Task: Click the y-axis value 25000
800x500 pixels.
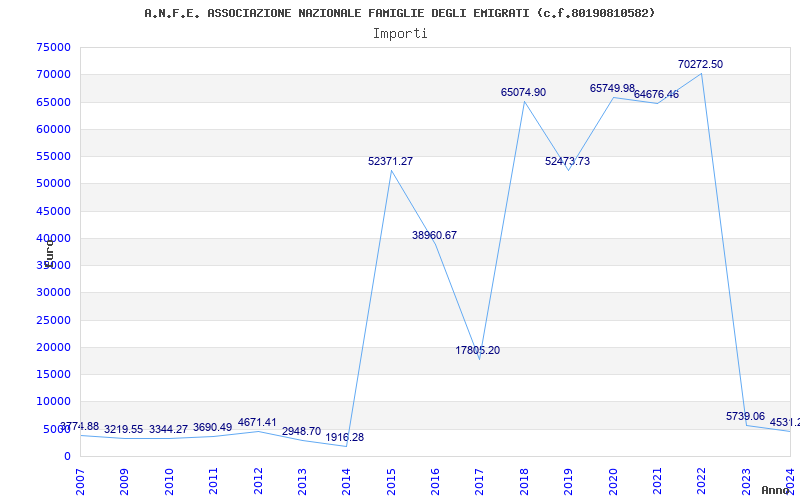Action: click(x=54, y=320)
